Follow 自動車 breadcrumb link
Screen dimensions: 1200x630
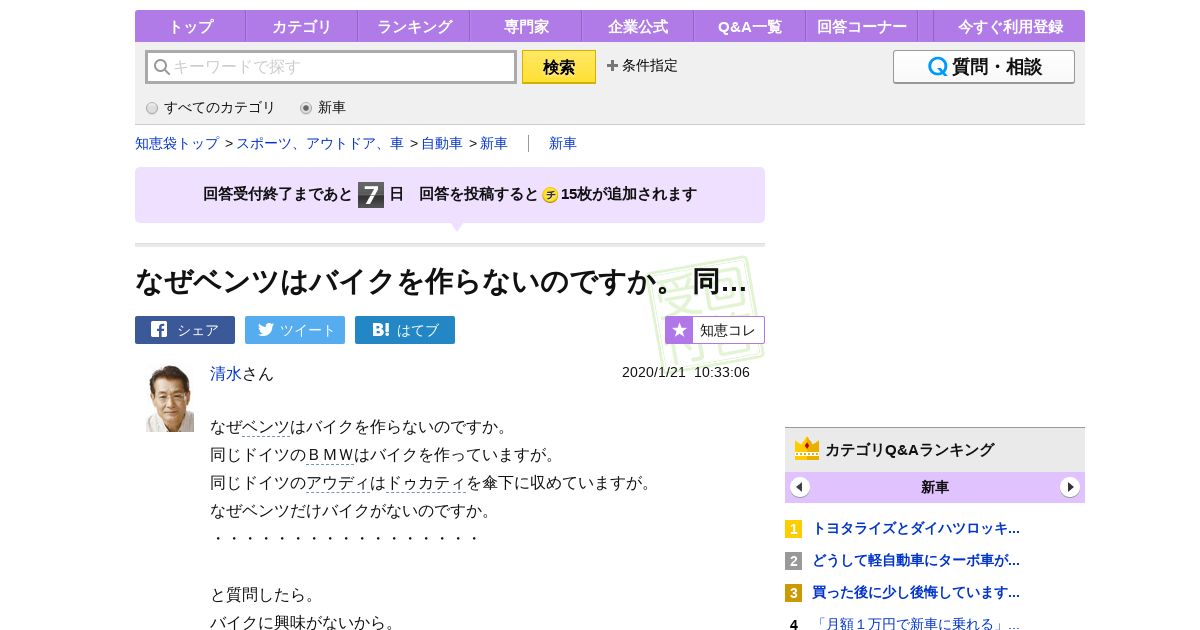click(x=442, y=143)
